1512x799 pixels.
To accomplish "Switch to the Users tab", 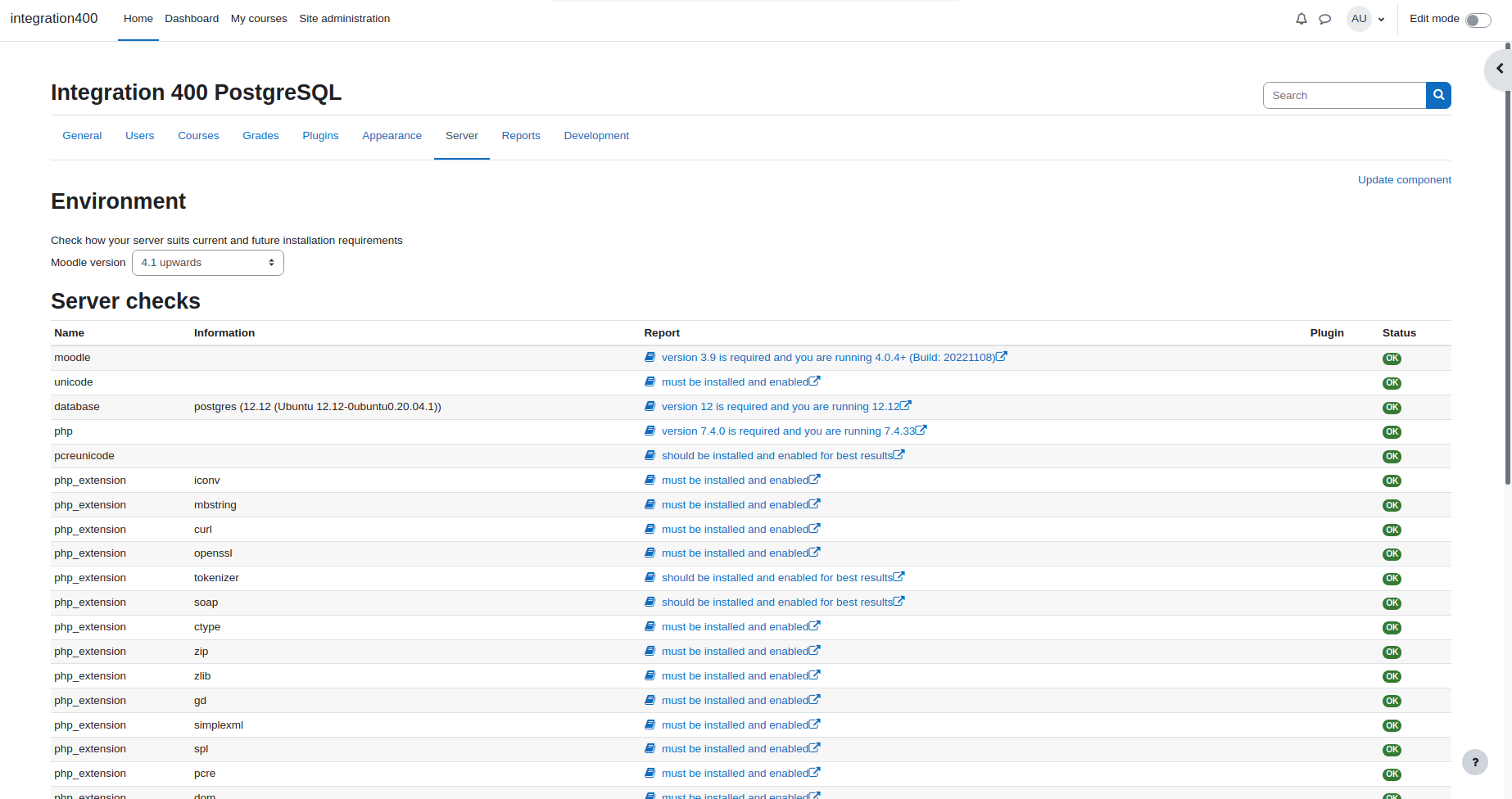I will 140,136.
